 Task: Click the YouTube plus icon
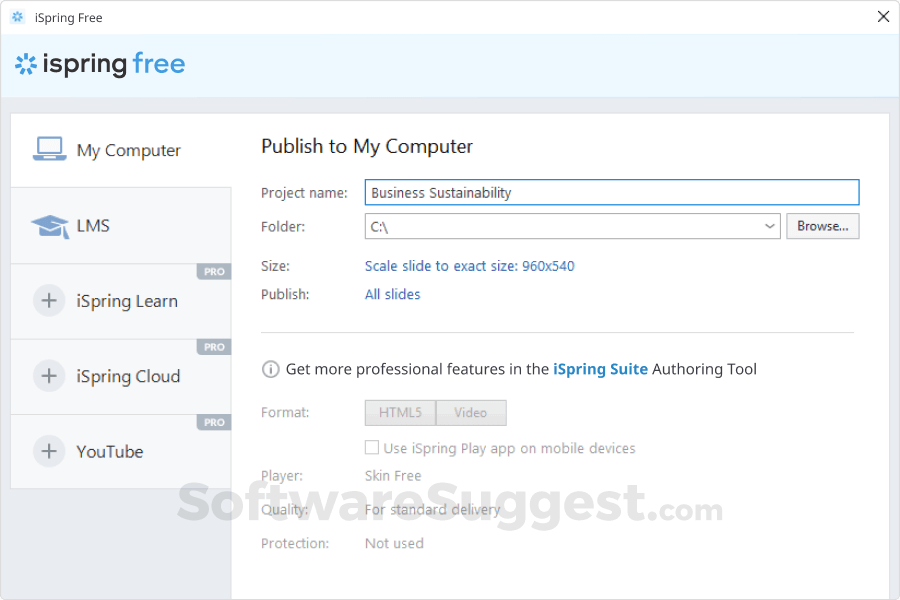pyautogui.click(x=49, y=451)
